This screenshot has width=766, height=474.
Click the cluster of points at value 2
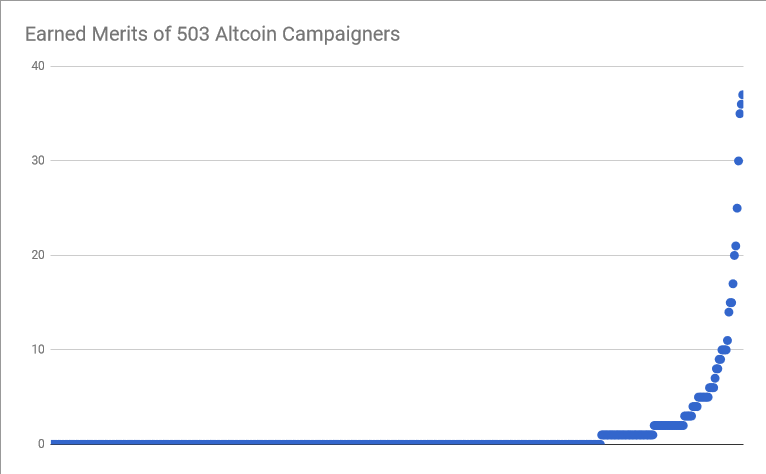(x=669, y=426)
